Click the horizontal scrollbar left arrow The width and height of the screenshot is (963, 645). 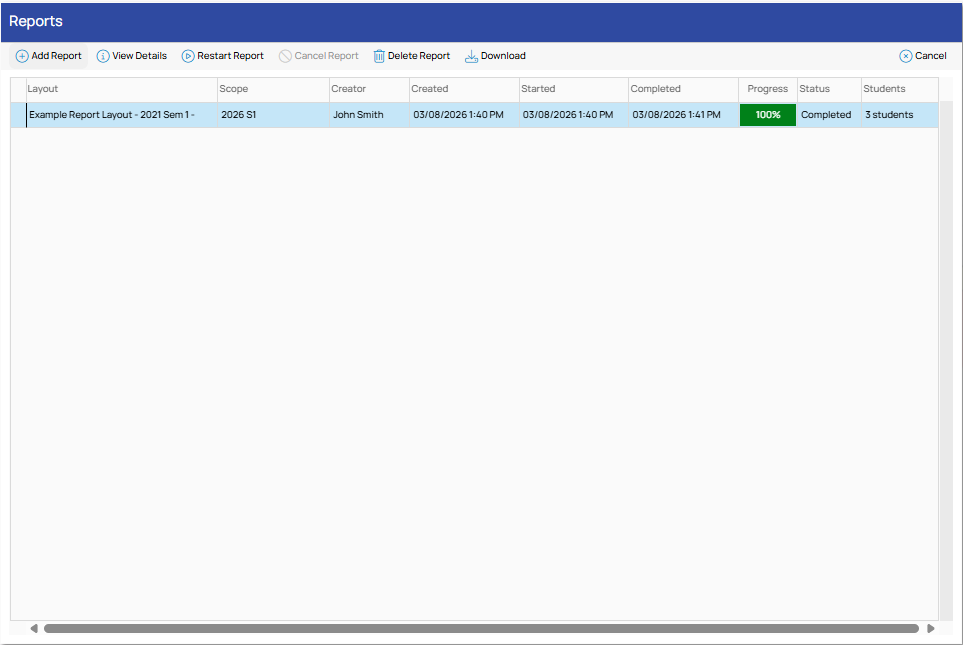coord(34,628)
